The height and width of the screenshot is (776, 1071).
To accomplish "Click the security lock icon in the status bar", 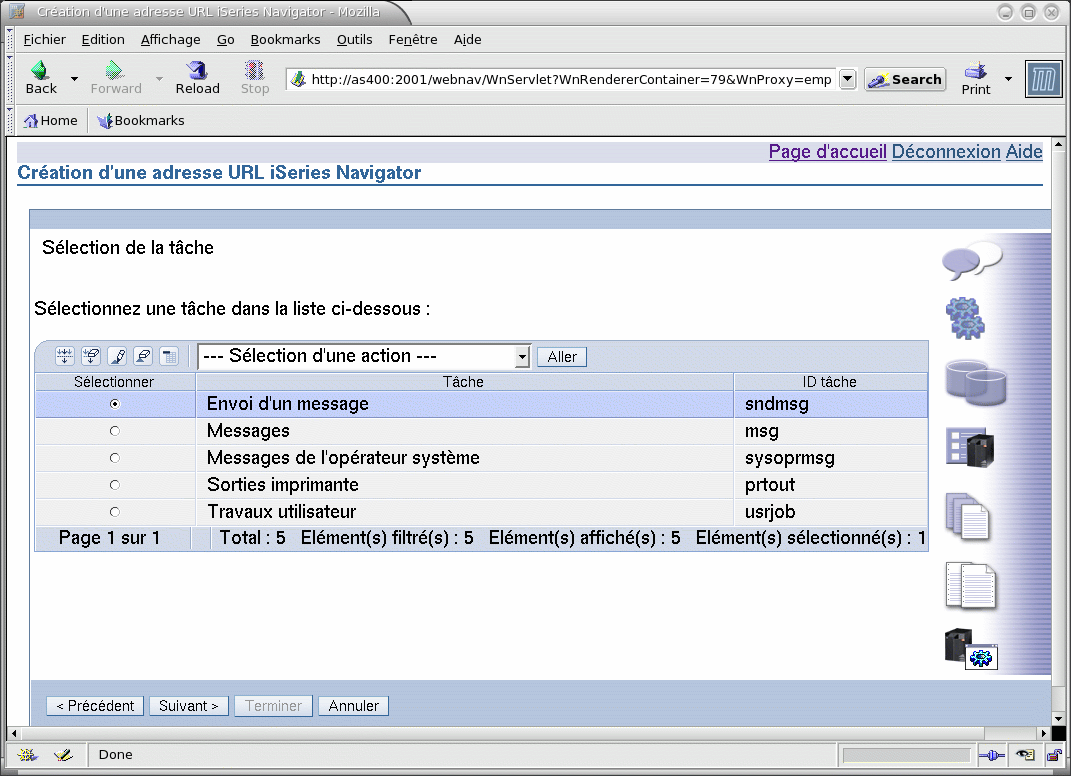I will 1055,755.
